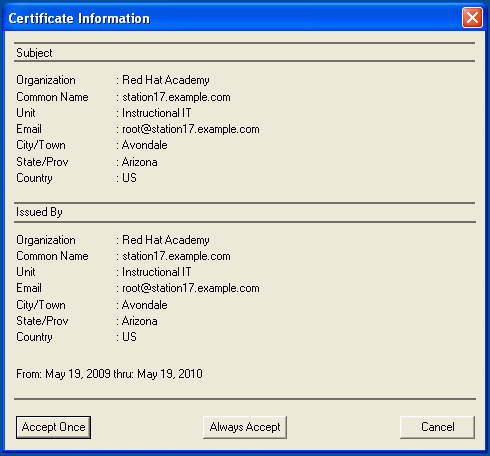
Task: Click Red Hat Academy under Subject
Action: (x=166, y=80)
